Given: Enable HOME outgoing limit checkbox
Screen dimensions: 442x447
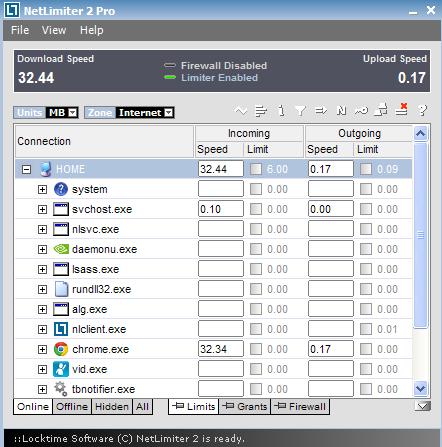Looking at the screenshot, I should coord(366,169).
